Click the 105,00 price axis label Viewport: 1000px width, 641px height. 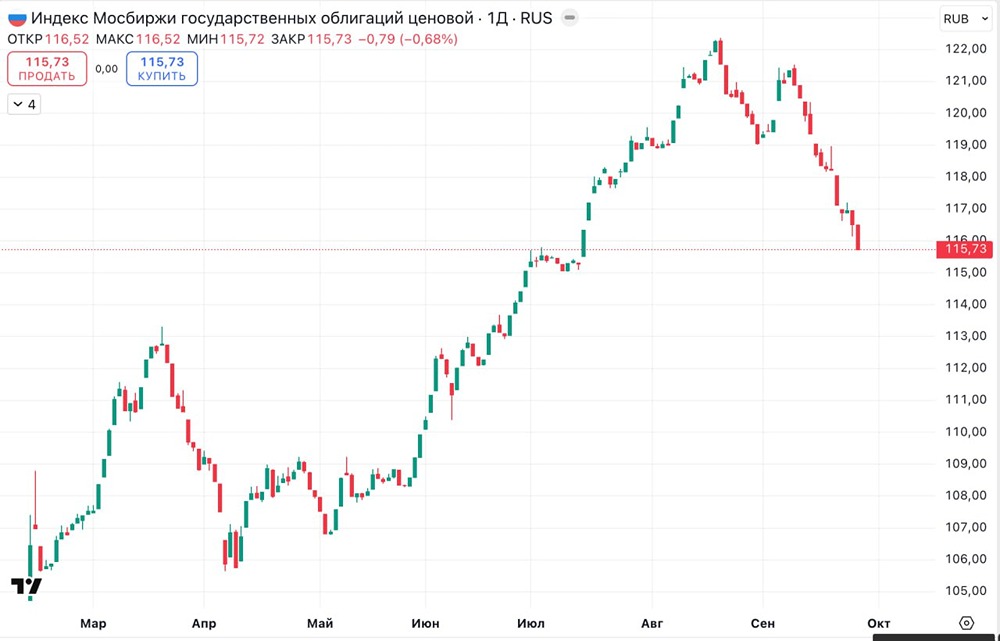[966, 591]
